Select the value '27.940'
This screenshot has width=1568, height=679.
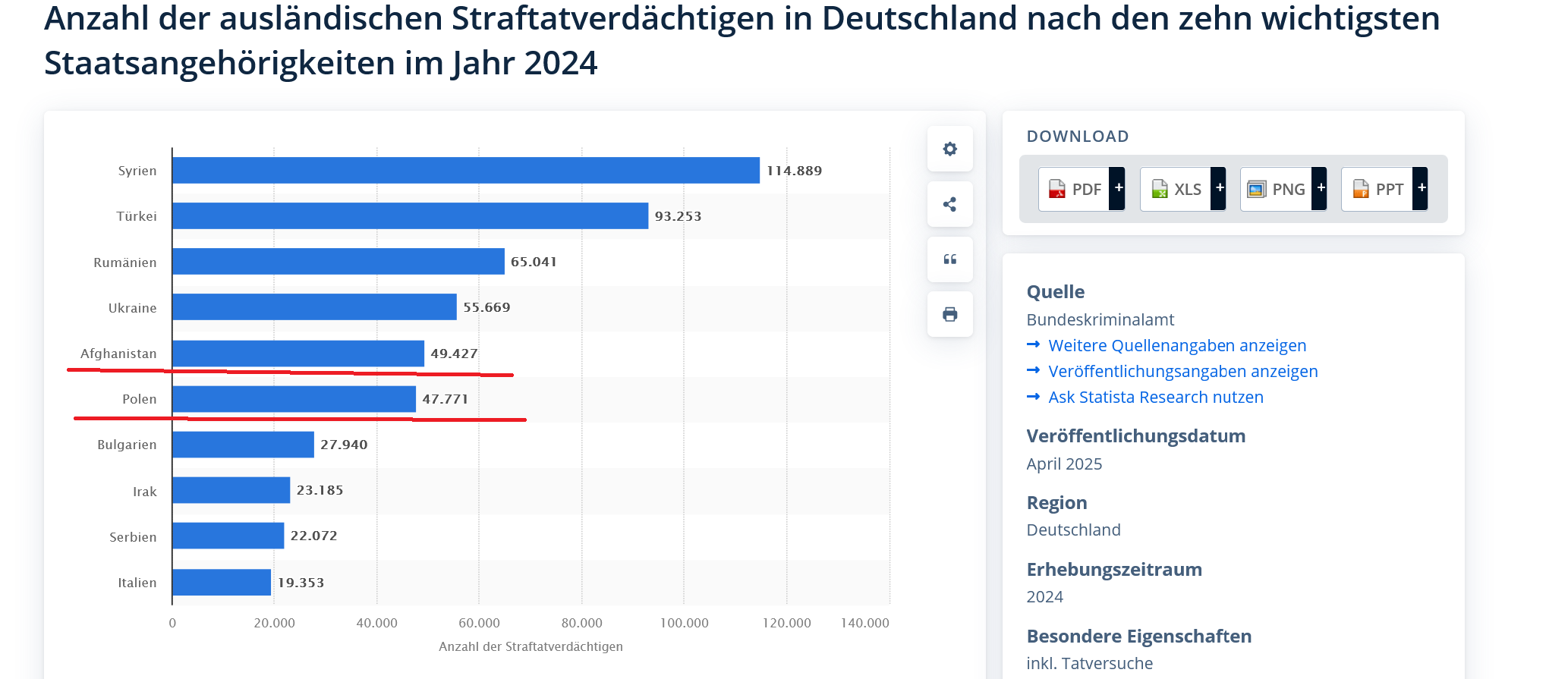tap(344, 445)
